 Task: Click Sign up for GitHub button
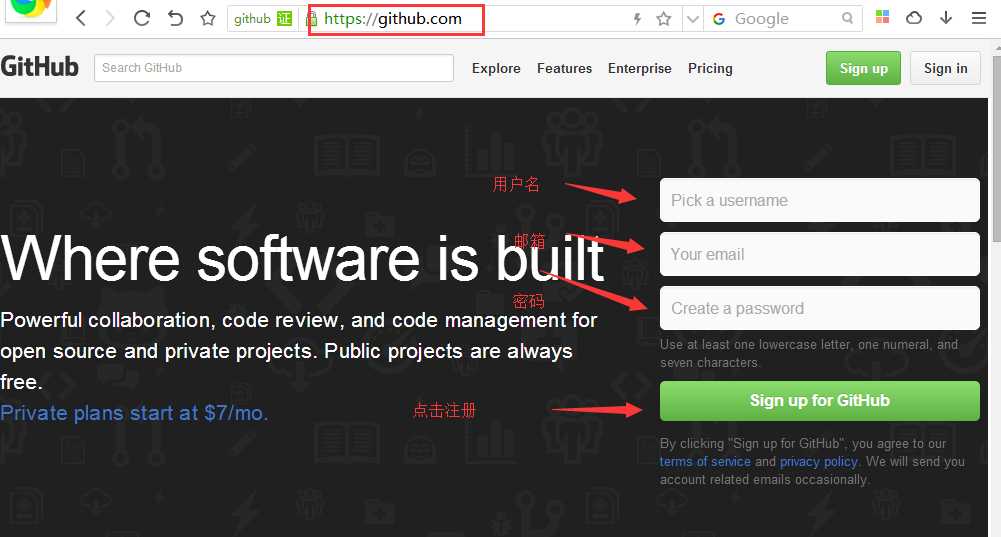point(820,401)
